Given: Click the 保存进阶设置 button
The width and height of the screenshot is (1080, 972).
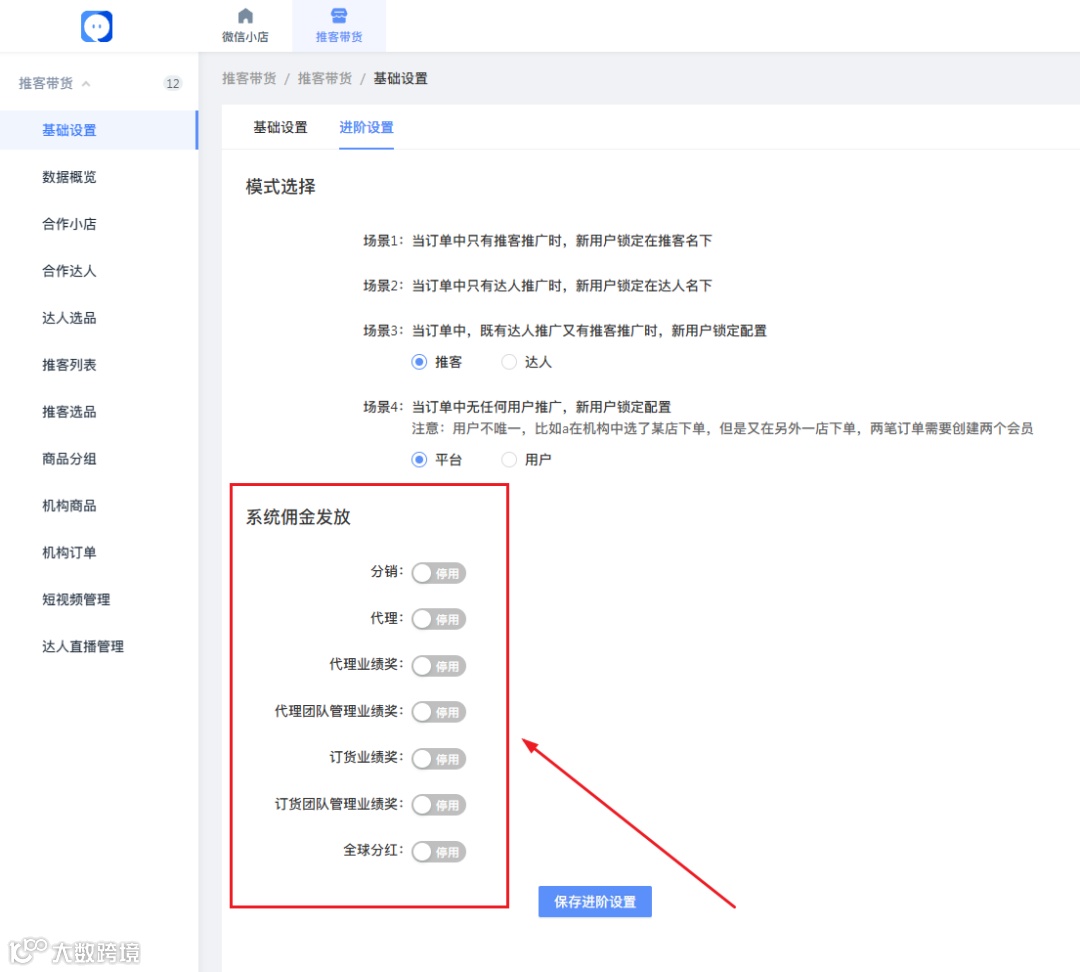Looking at the screenshot, I should pos(595,902).
